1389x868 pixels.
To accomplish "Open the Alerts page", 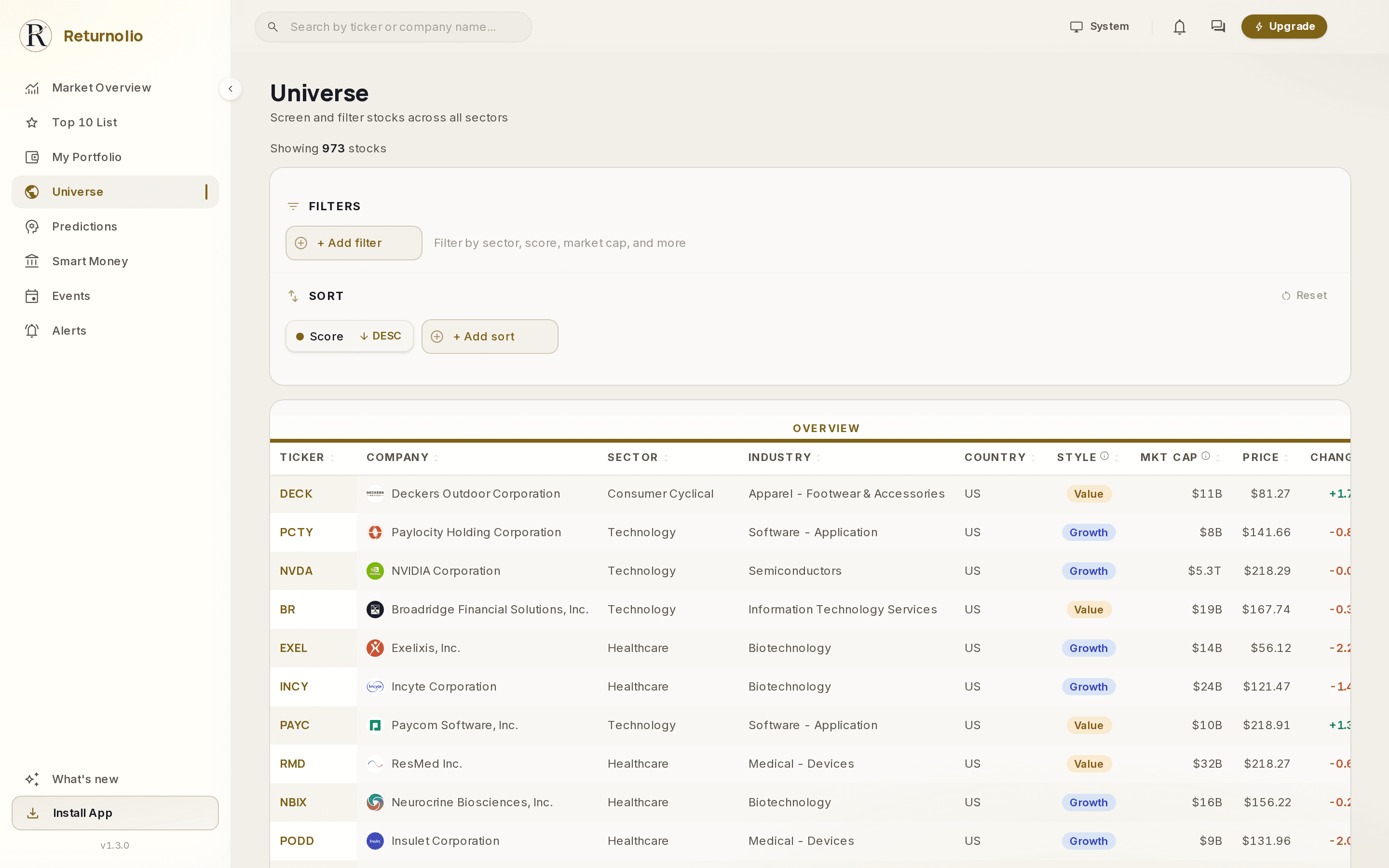I will point(115,331).
